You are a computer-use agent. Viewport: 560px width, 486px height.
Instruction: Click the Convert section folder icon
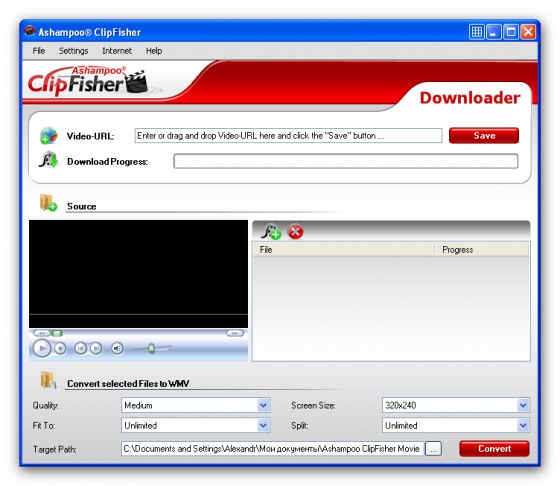(x=48, y=380)
